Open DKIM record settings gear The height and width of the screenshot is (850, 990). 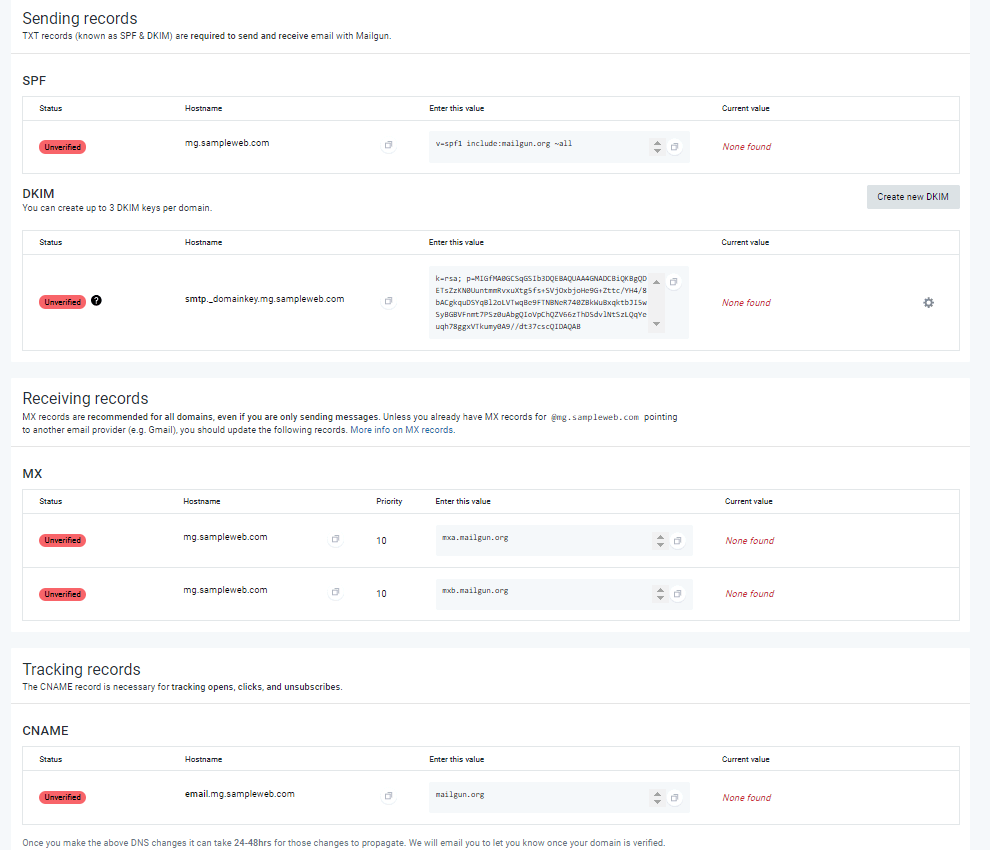click(x=928, y=302)
